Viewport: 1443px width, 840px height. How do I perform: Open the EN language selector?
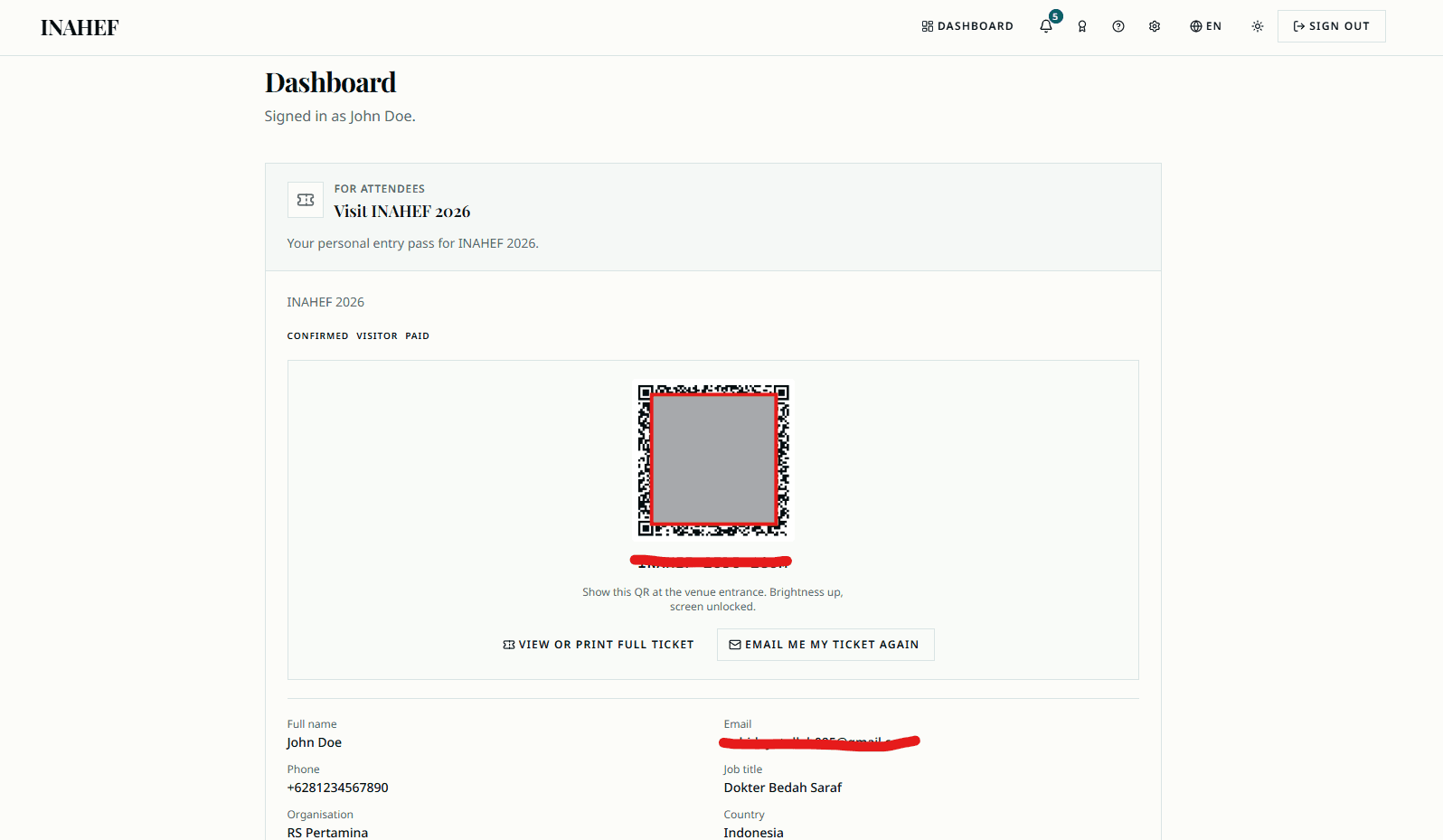click(x=1205, y=26)
